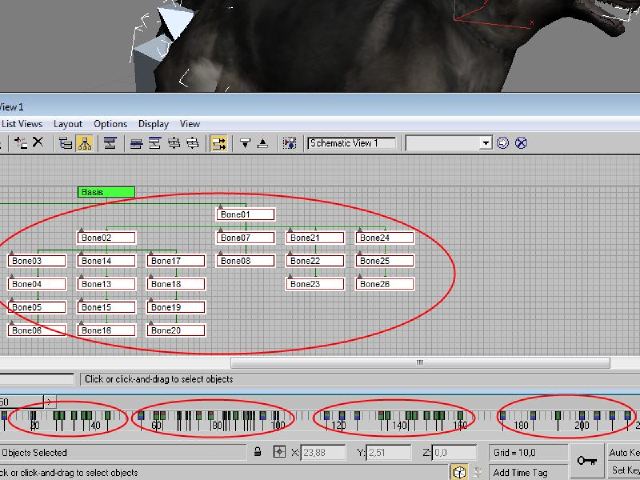Click the Z coordinate field showing 0,0
This screenshot has height=480, width=640.
[x=454, y=453]
